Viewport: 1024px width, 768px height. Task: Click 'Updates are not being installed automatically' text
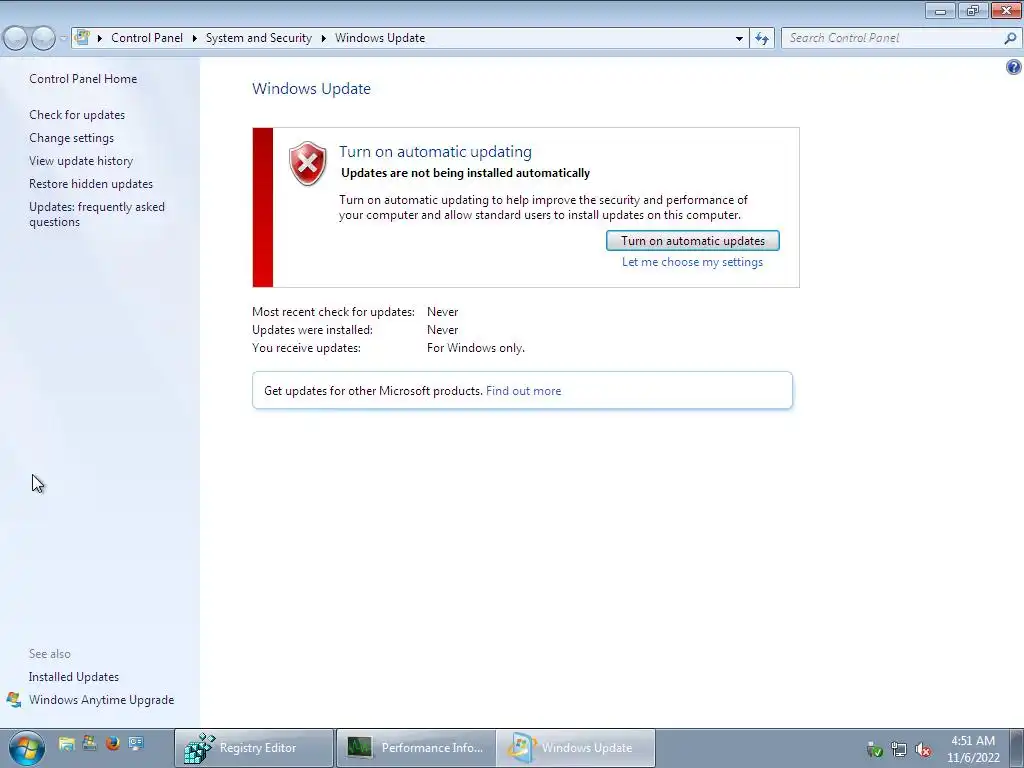tap(466, 173)
